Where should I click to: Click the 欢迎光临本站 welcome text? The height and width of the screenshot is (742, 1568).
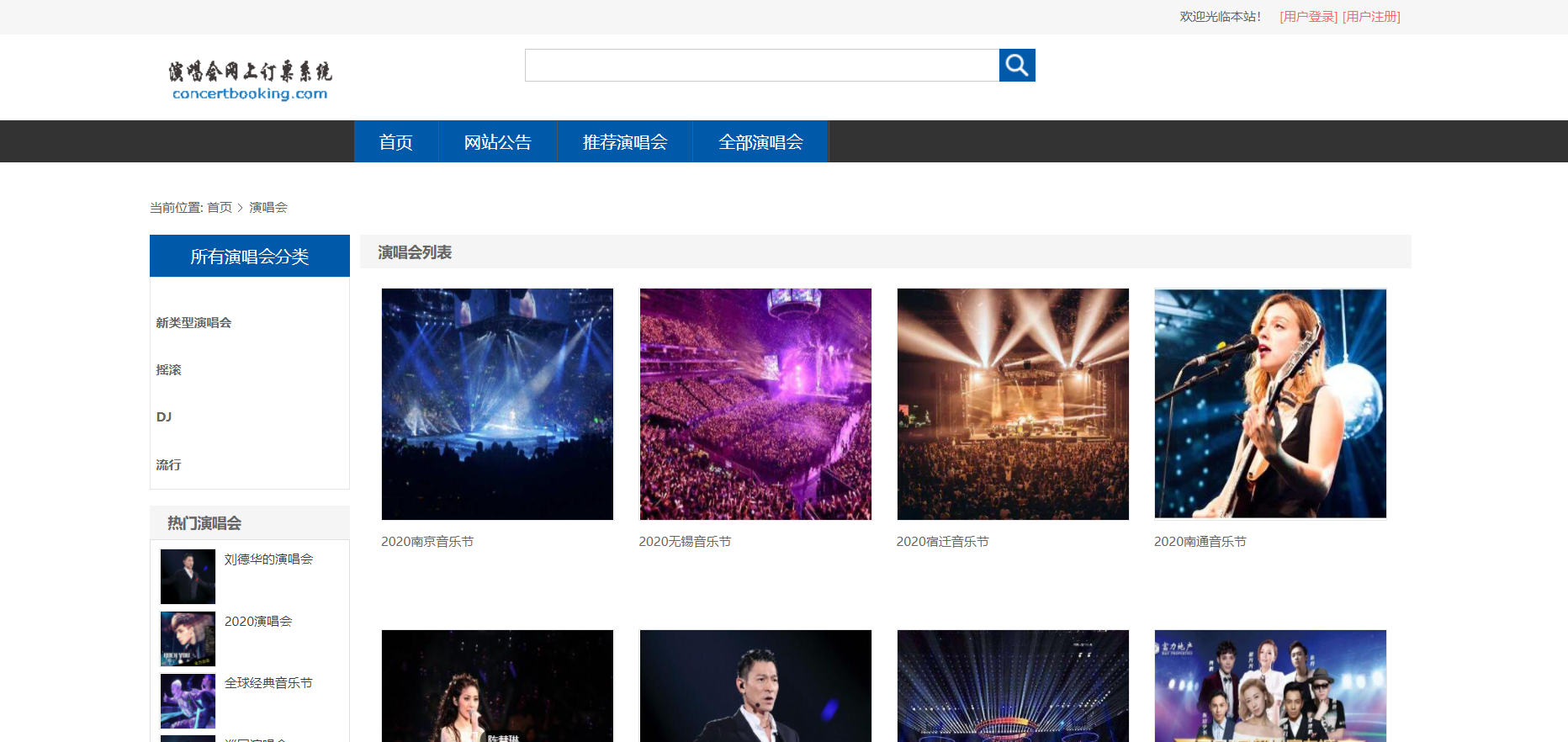pos(1220,17)
